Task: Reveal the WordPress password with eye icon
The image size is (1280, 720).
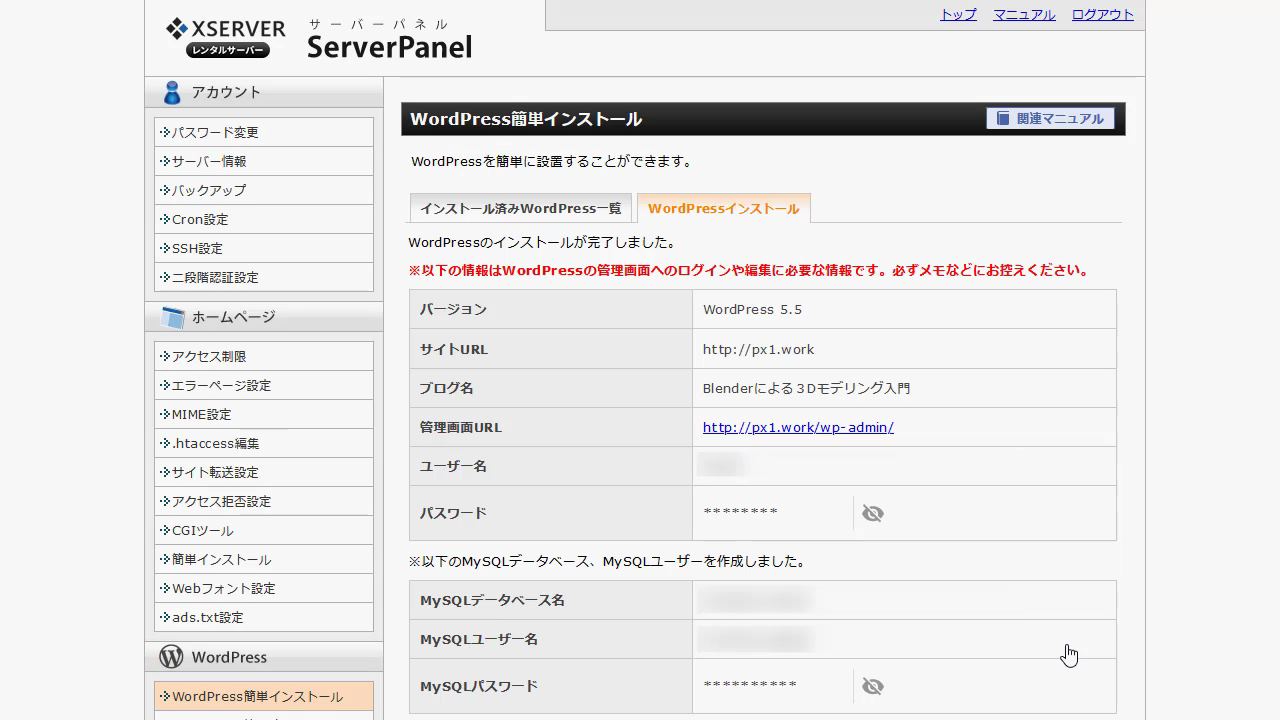Action: (873, 513)
